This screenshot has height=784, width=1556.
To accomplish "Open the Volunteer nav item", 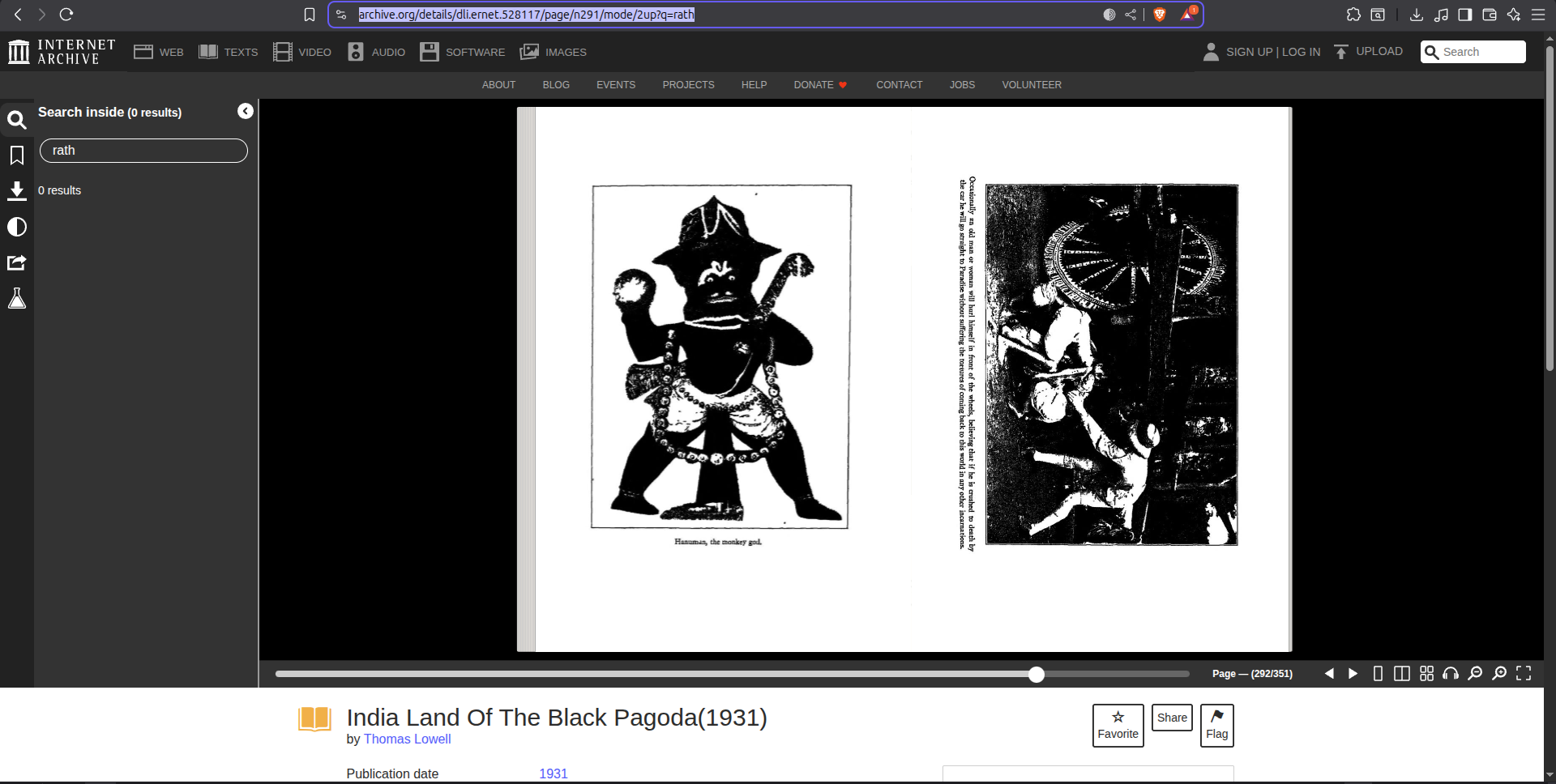I will point(1032,85).
